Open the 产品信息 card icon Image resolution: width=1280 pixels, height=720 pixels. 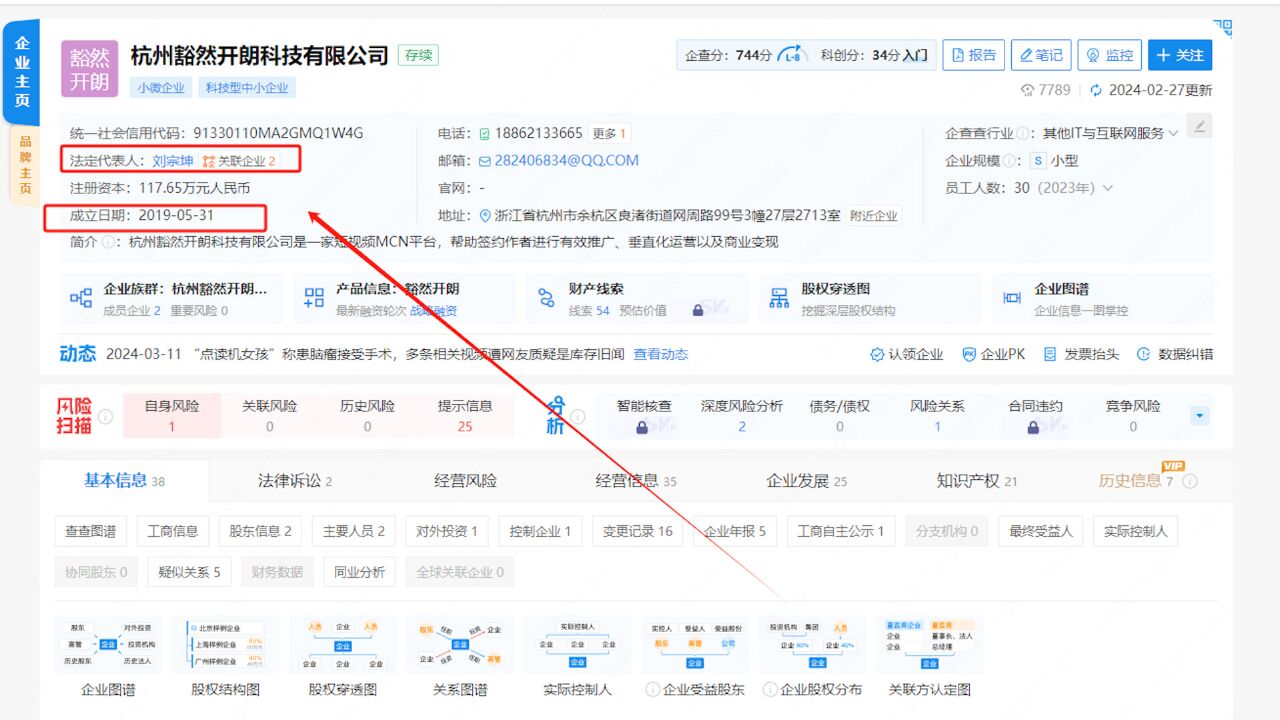click(x=314, y=298)
